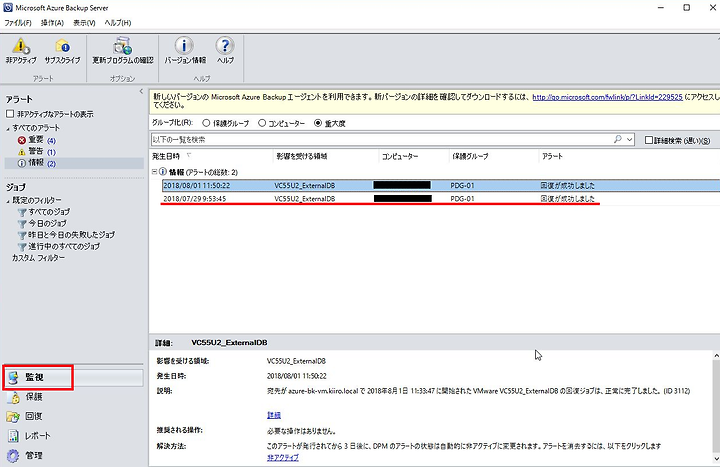Click the 詳細 link in description
The width and height of the screenshot is (720, 467).
pyautogui.click(x=274, y=415)
